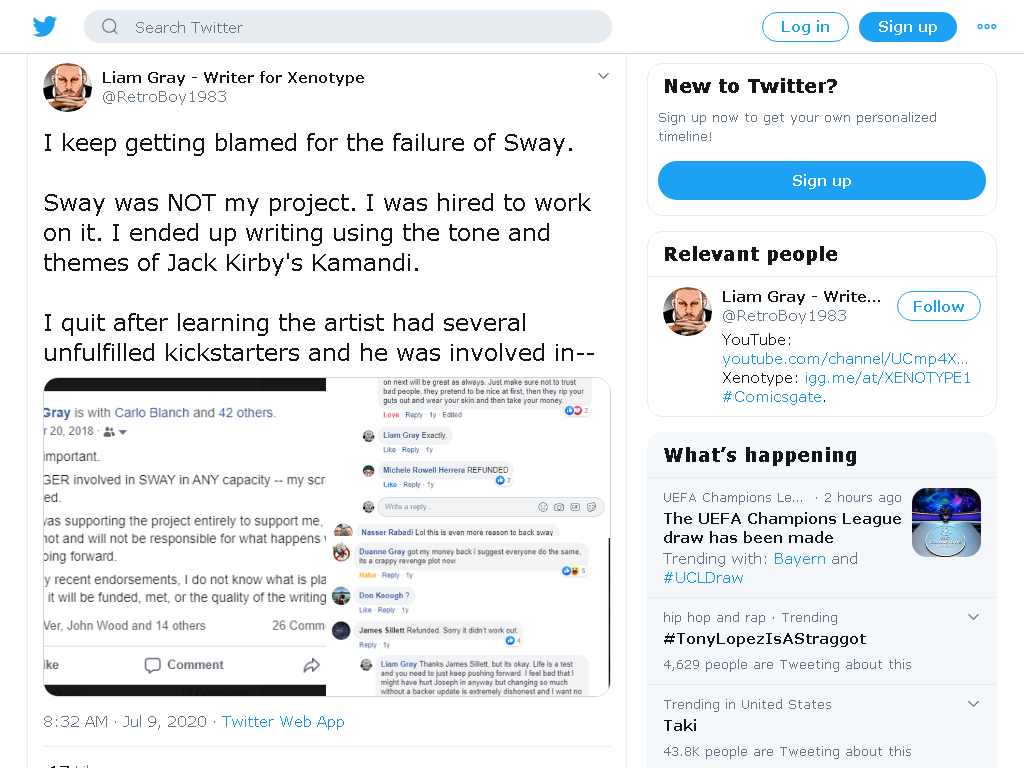Expand options for #TonyLopezIsAStraggot trend
1024x768 pixels.
coord(973,617)
